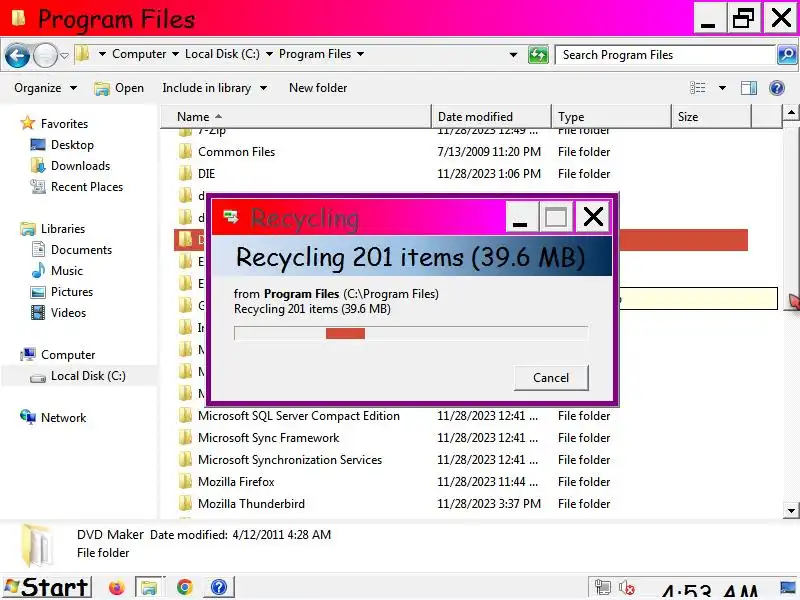800x600 pixels.
Task: Click the Show desktop icon in the tray
Action: (x=789, y=588)
